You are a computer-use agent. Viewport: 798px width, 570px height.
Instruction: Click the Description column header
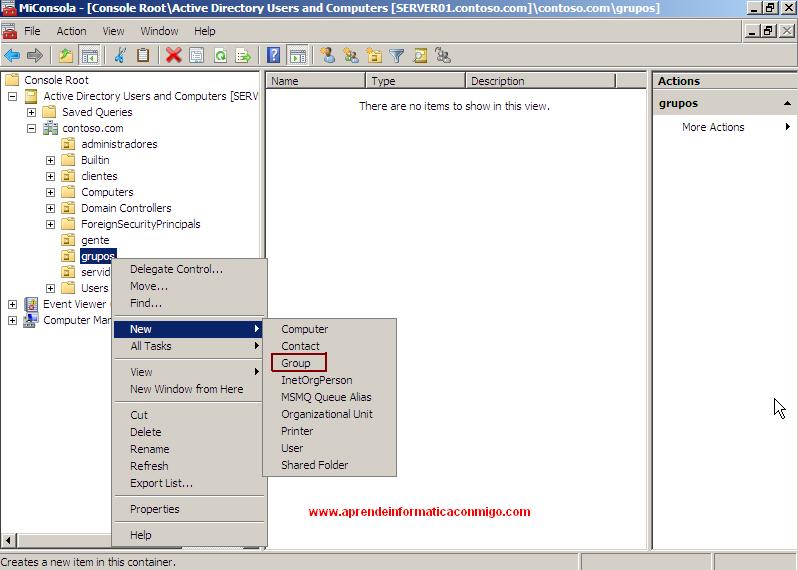[497, 81]
